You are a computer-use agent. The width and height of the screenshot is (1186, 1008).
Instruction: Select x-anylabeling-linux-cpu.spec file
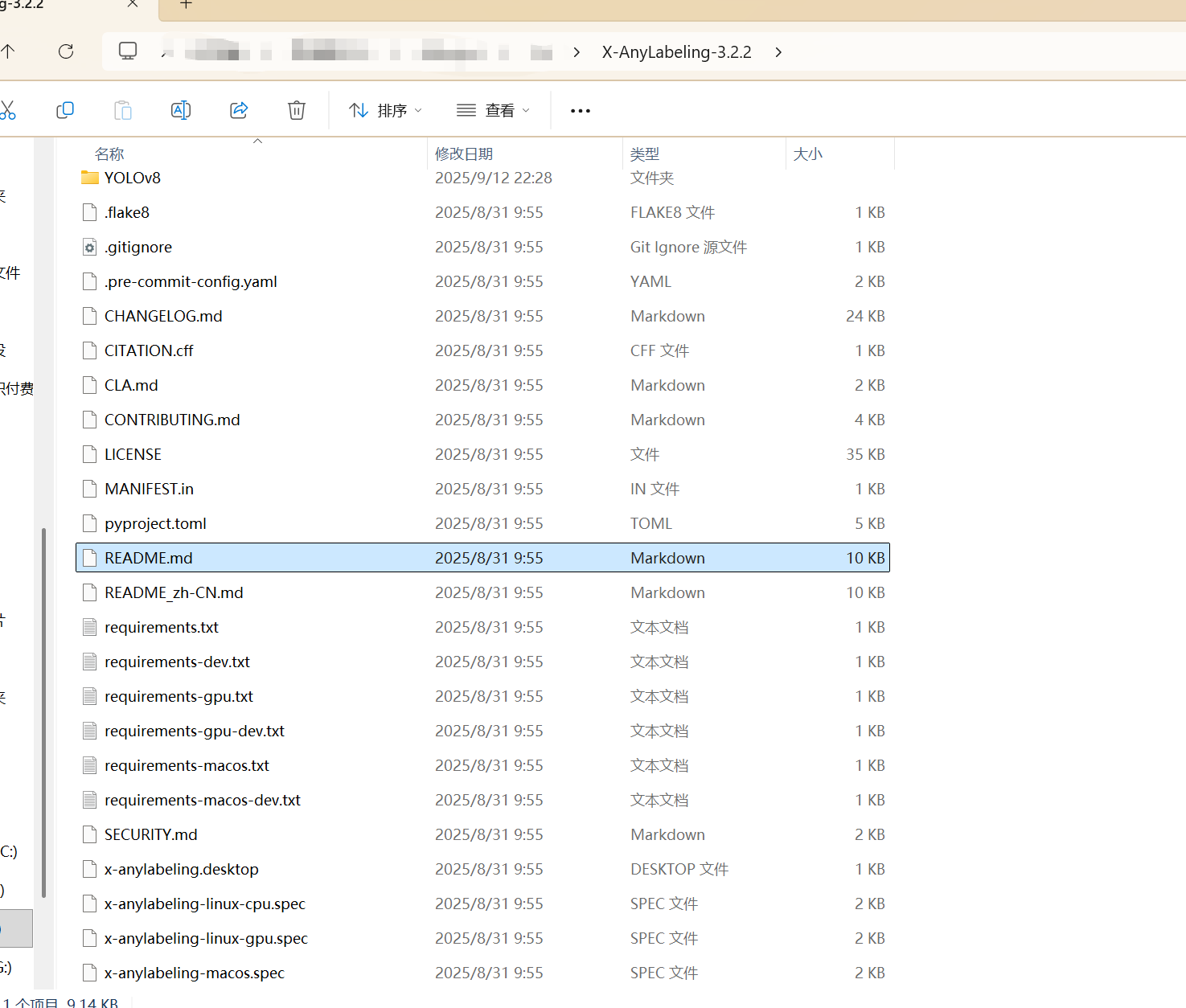(482, 904)
